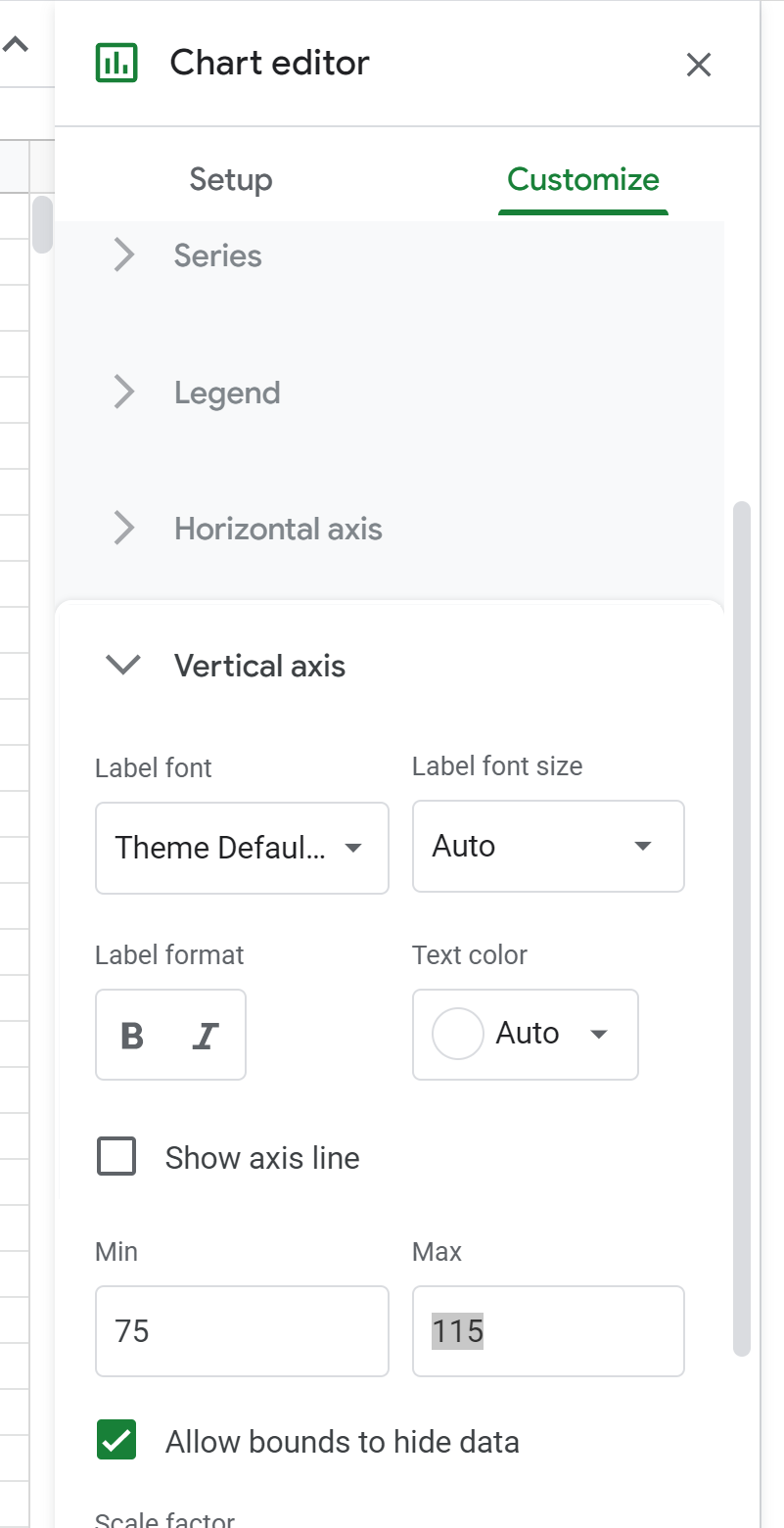The width and height of the screenshot is (784, 1528).
Task: Collapse the Vertical axis section
Action: point(124,666)
